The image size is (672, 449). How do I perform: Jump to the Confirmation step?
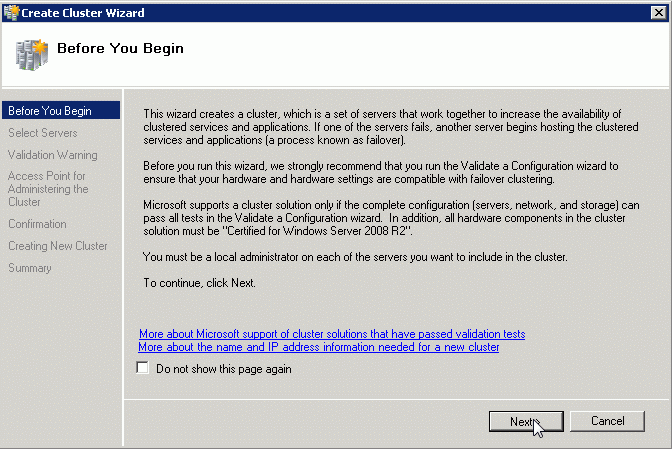coord(37,224)
